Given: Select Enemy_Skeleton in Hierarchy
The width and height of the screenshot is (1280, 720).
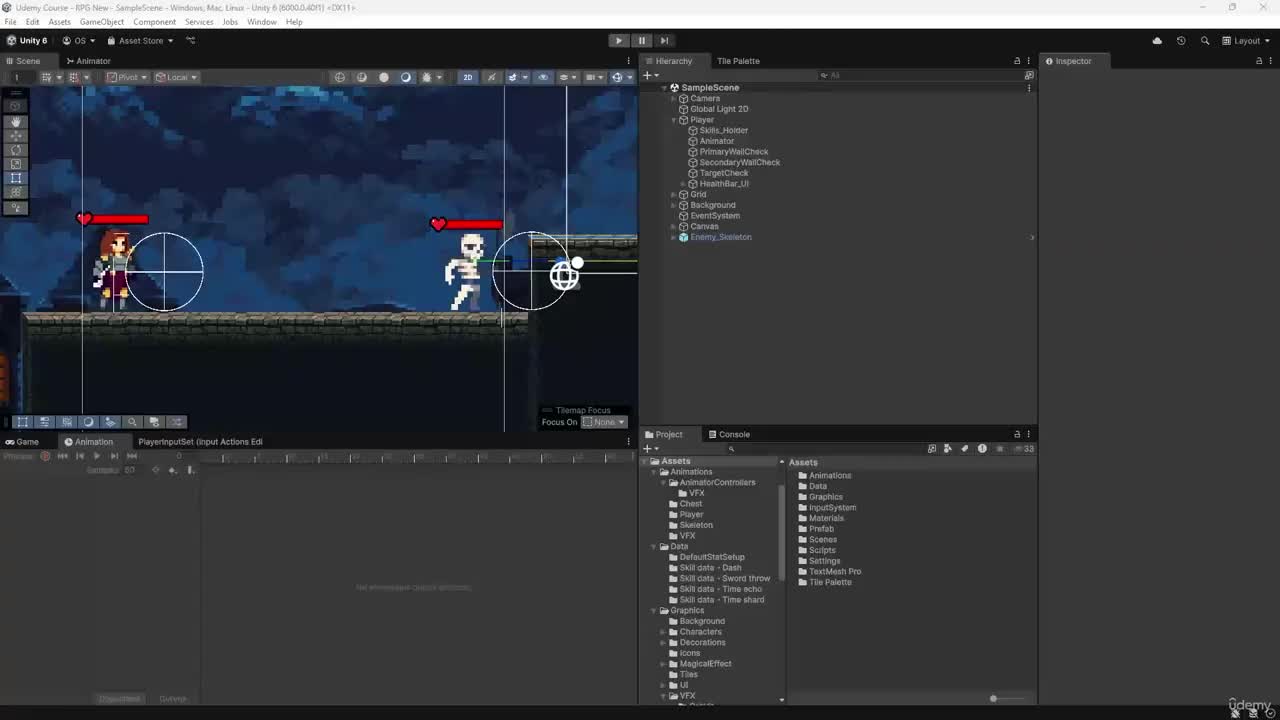Looking at the screenshot, I should pos(720,238).
